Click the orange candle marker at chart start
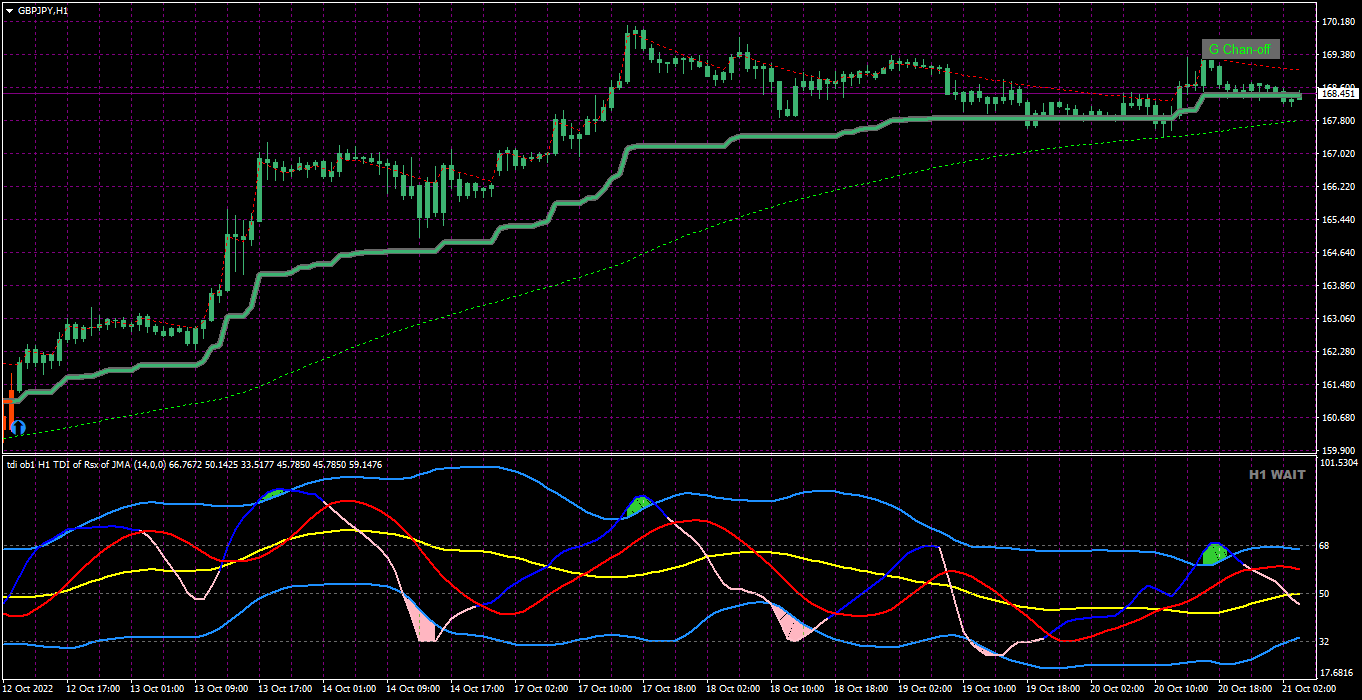This screenshot has height=700, width=1362. click(x=10, y=407)
